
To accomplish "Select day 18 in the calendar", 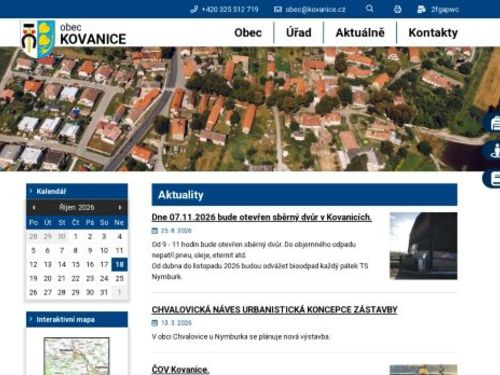I will [x=119, y=264].
